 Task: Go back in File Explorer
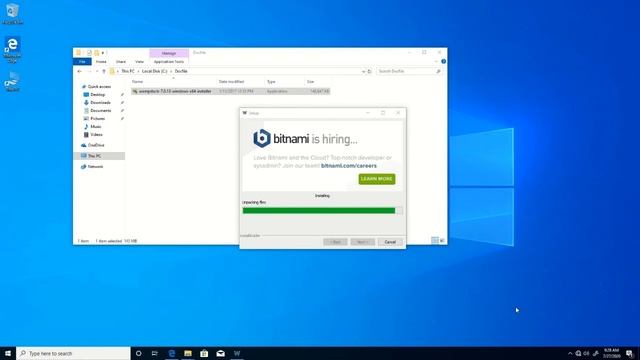click(x=80, y=71)
